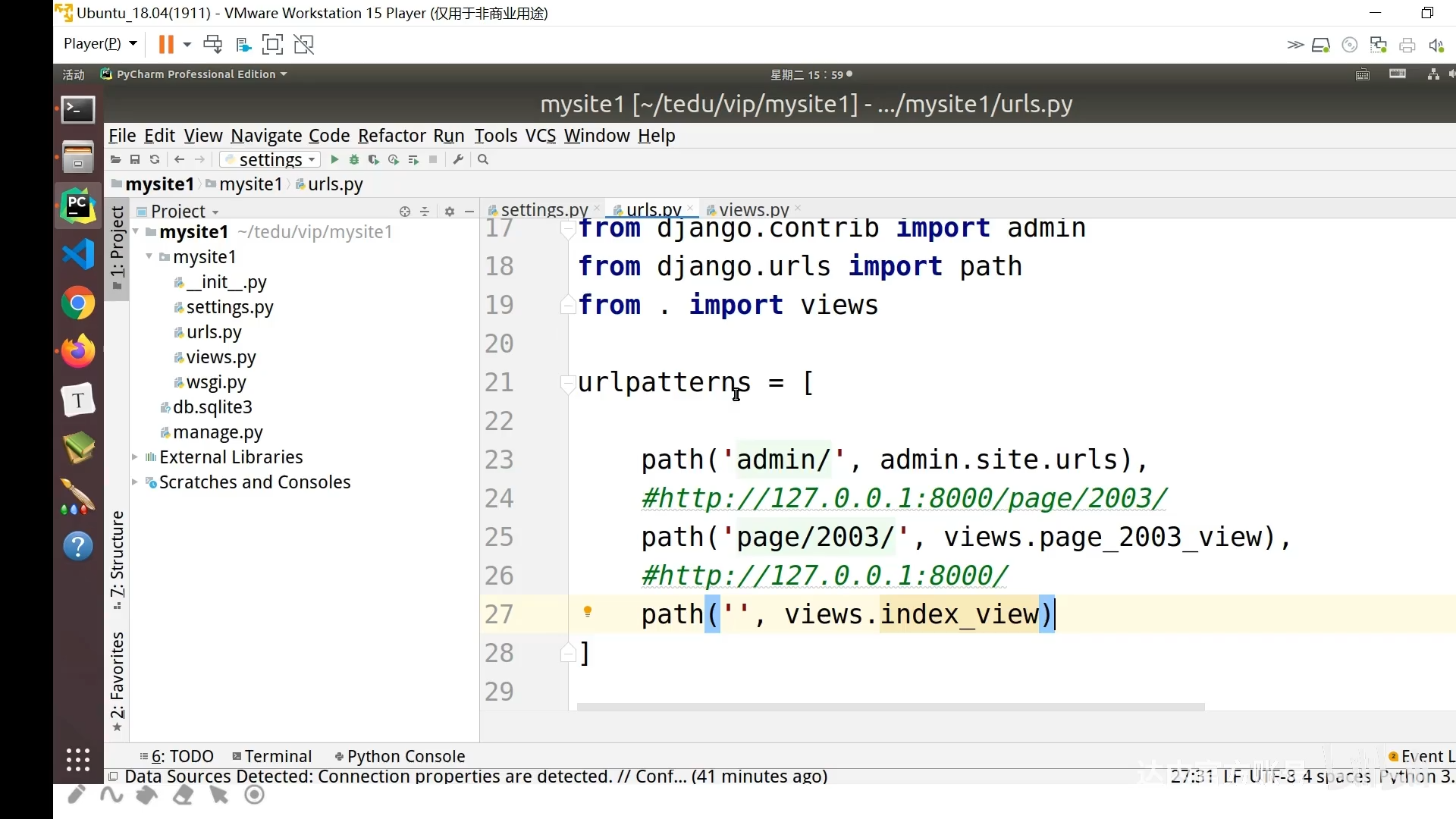Click the green Run button
Image resolution: width=1456 pixels, height=819 pixels.
[x=334, y=159]
